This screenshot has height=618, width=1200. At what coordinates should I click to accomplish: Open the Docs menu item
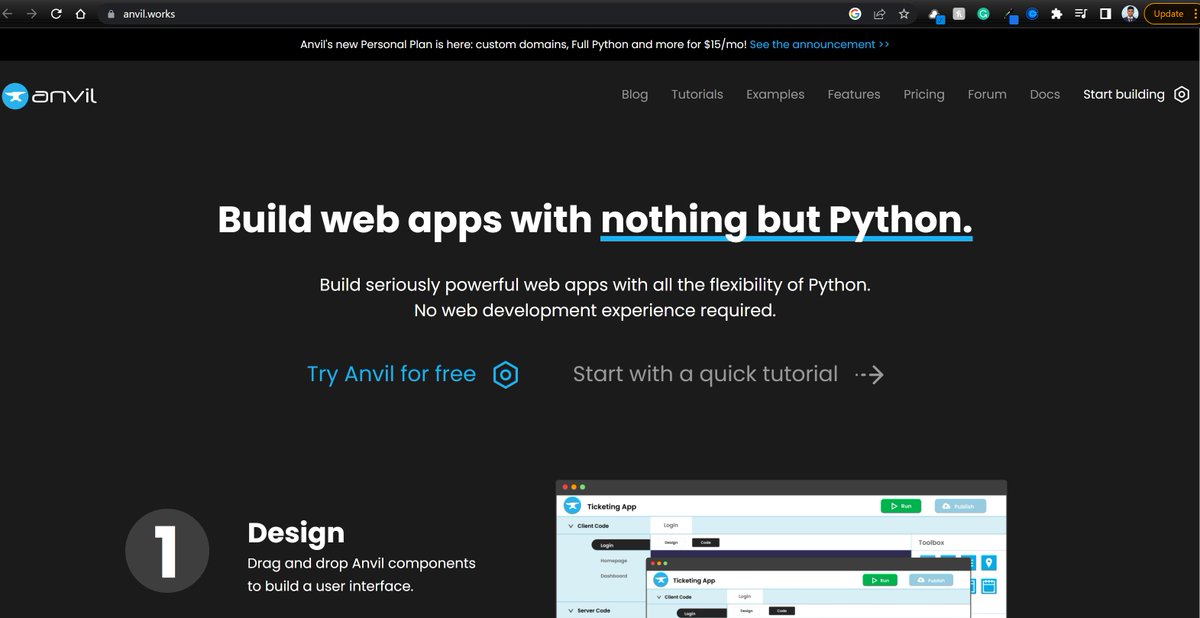(x=1045, y=94)
